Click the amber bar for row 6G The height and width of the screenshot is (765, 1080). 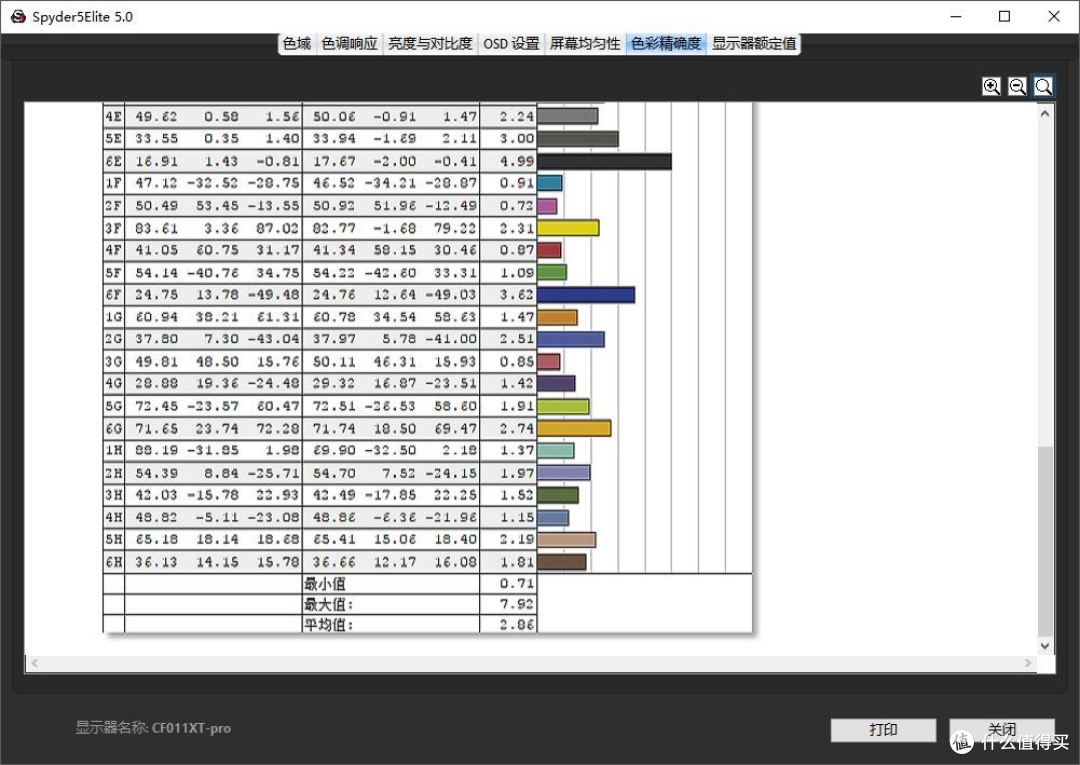click(x=574, y=428)
